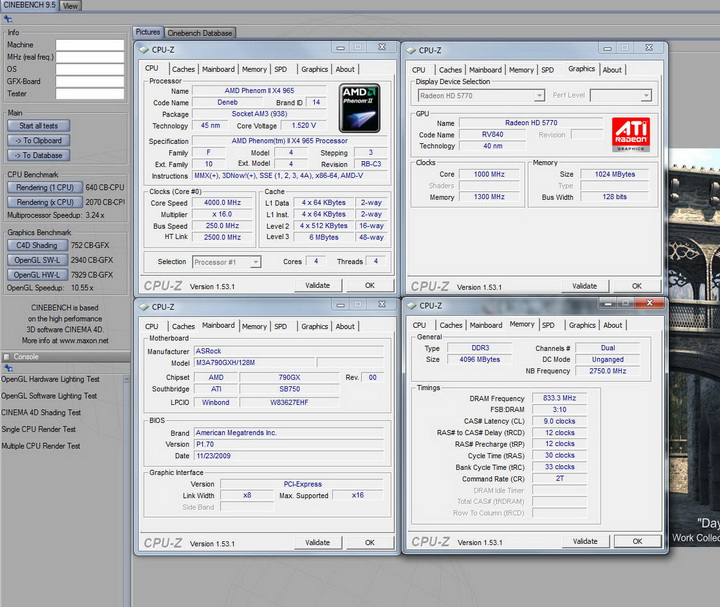Viewport: 720px width, 607px height.
Task: Click the CINEBENCH 9.5 title tab
Action: tap(29, 5)
